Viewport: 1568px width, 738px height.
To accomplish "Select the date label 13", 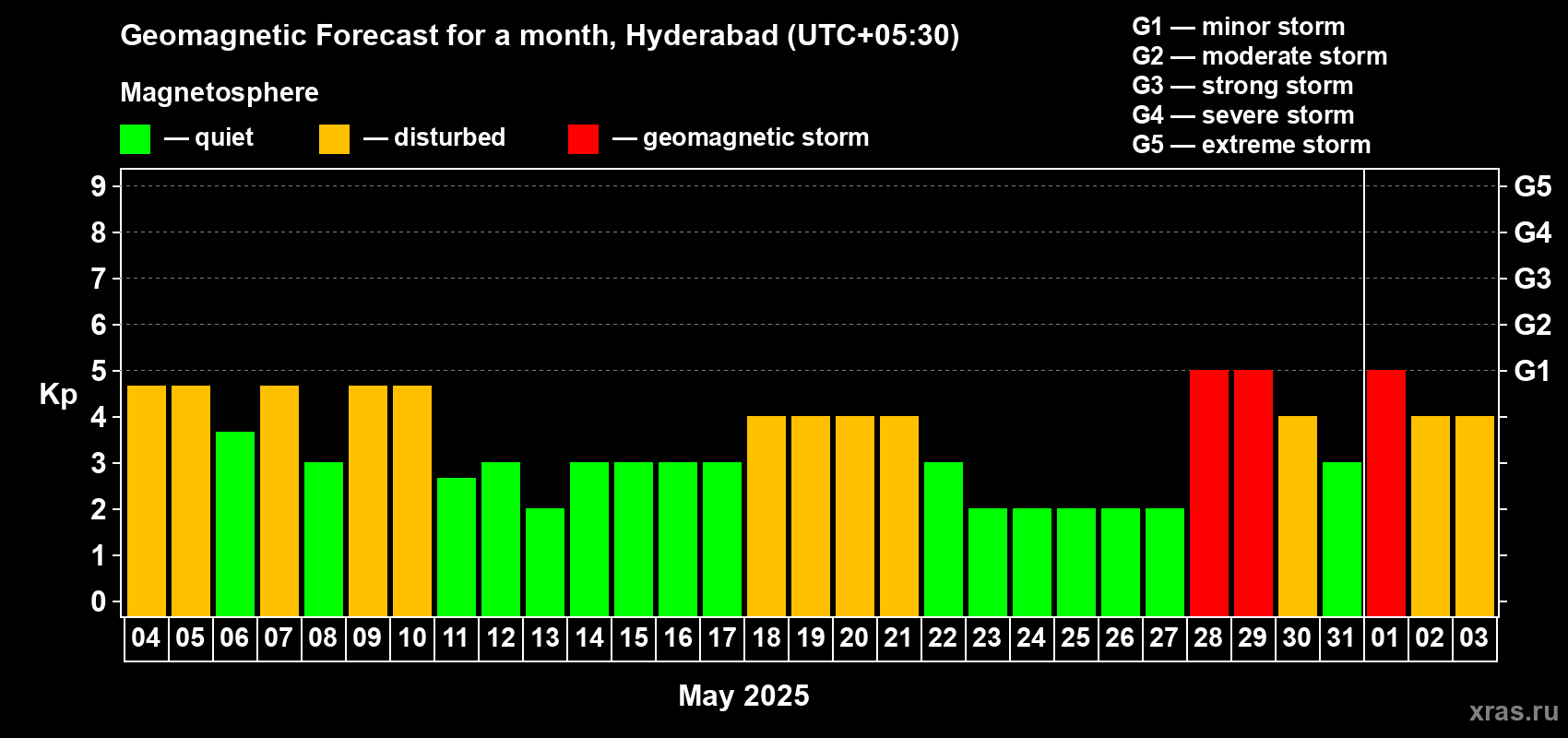I will [x=544, y=637].
